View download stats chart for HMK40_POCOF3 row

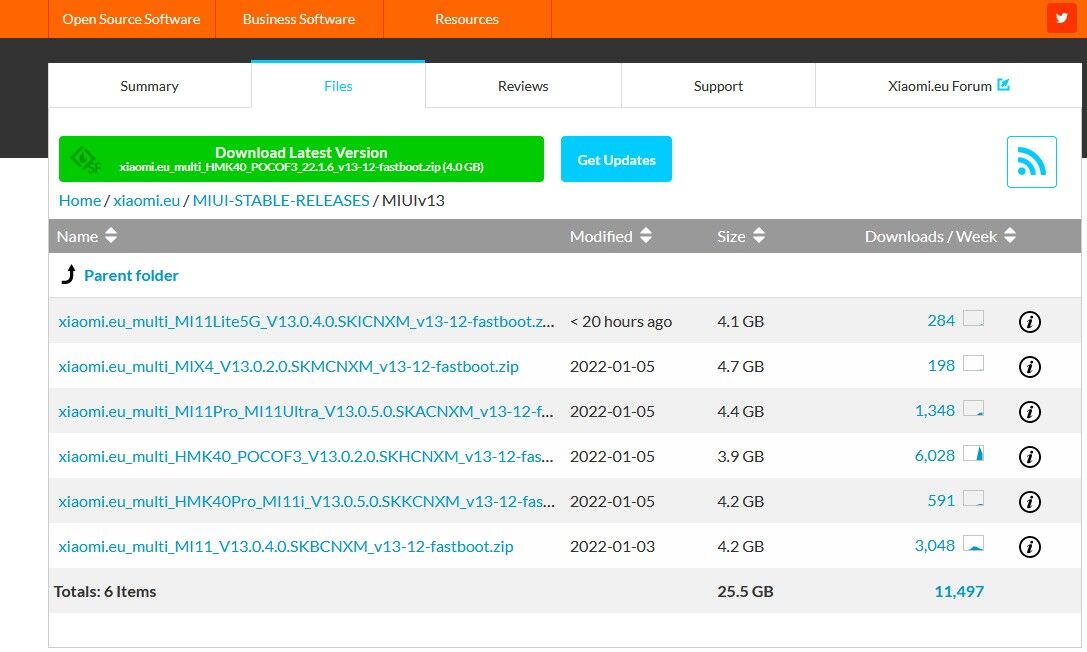click(x=973, y=454)
